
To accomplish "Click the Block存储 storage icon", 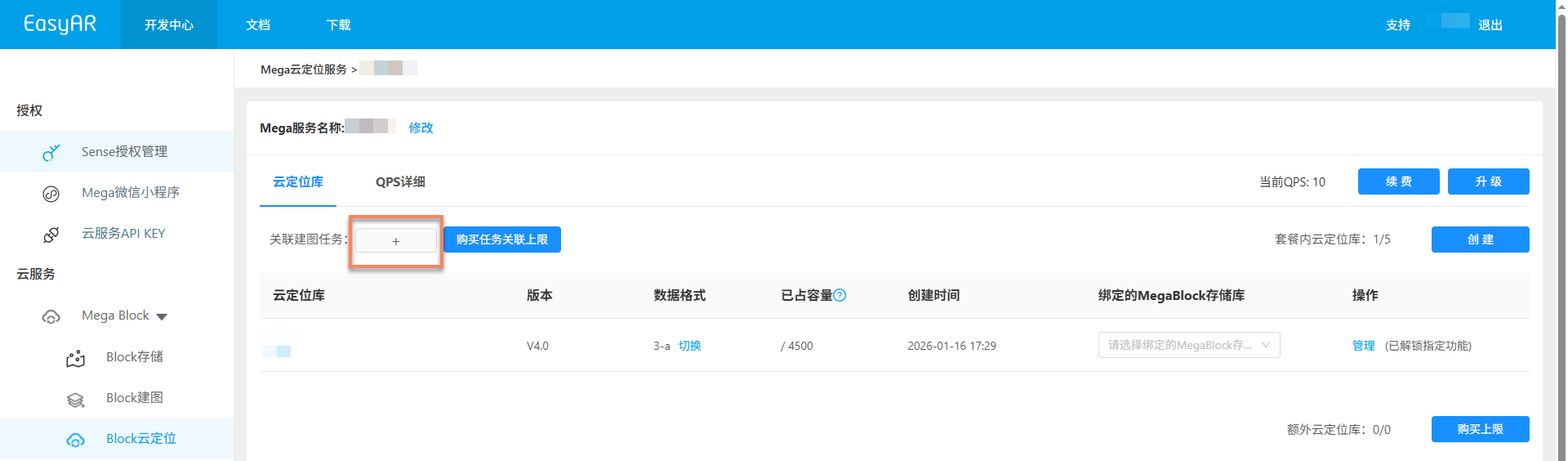I will click(x=75, y=358).
